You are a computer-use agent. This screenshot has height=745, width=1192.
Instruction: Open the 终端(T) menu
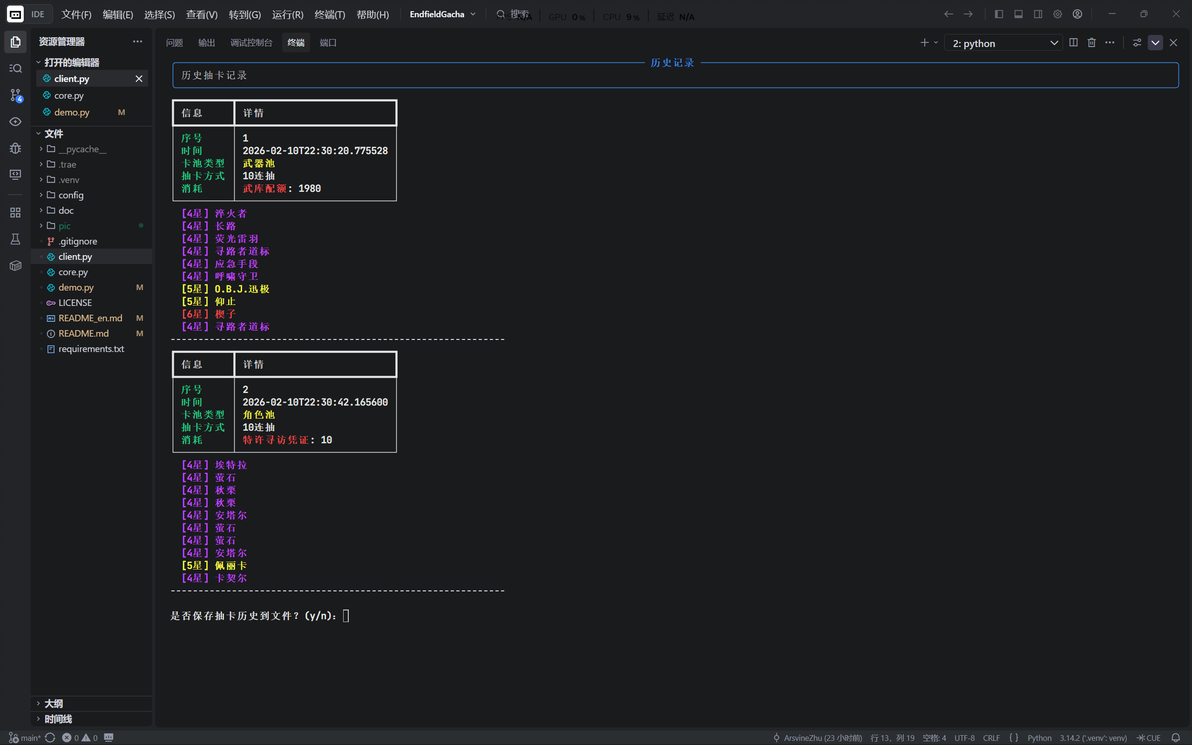[329, 14]
